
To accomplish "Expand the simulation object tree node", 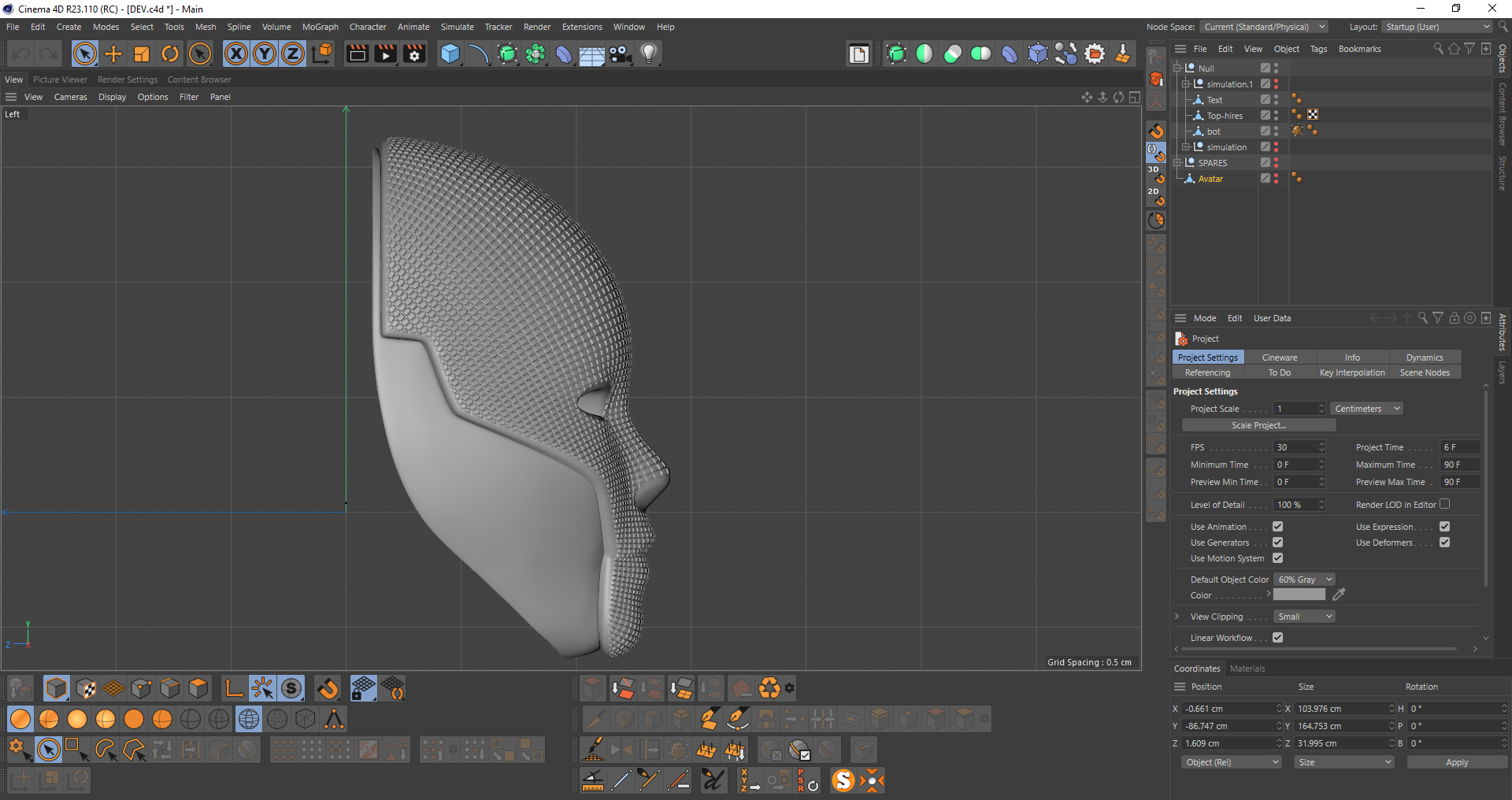I will tap(1186, 147).
